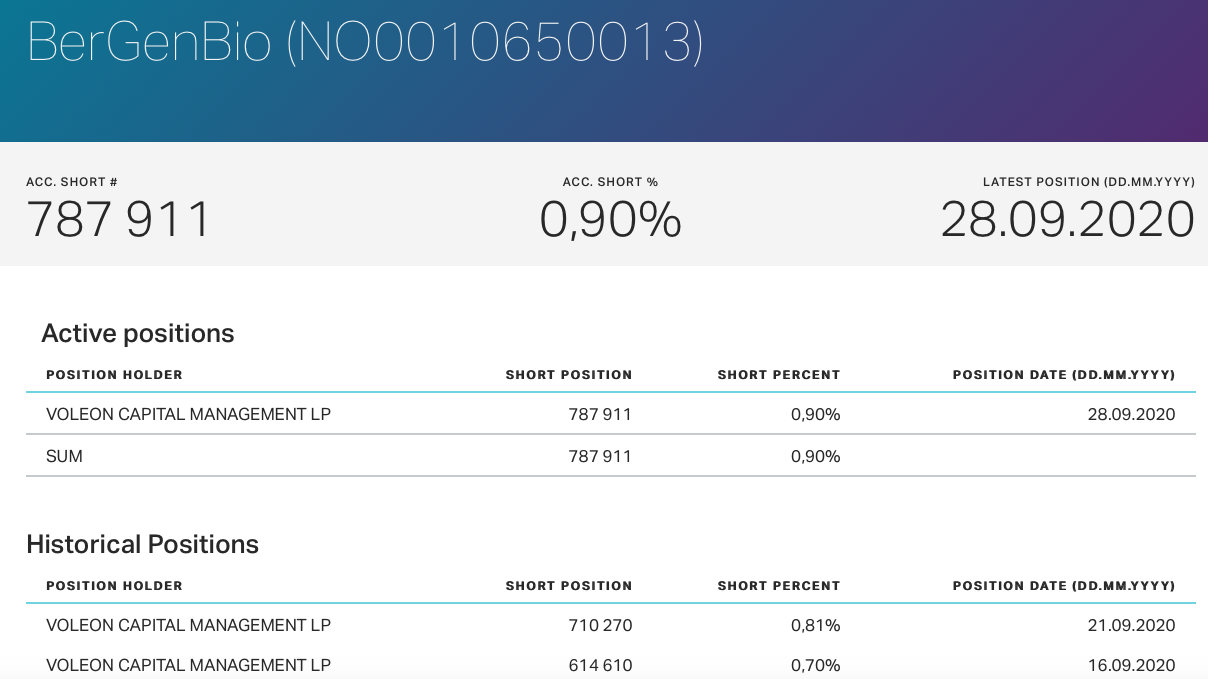Click 28.09.2020 date in the active positions row
1208x679 pixels.
tap(1132, 414)
